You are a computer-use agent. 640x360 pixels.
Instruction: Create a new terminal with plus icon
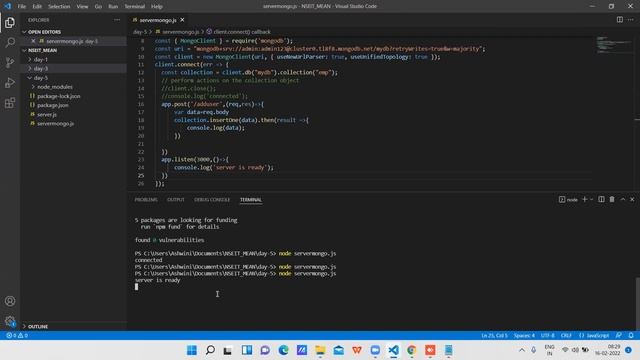click(584, 199)
